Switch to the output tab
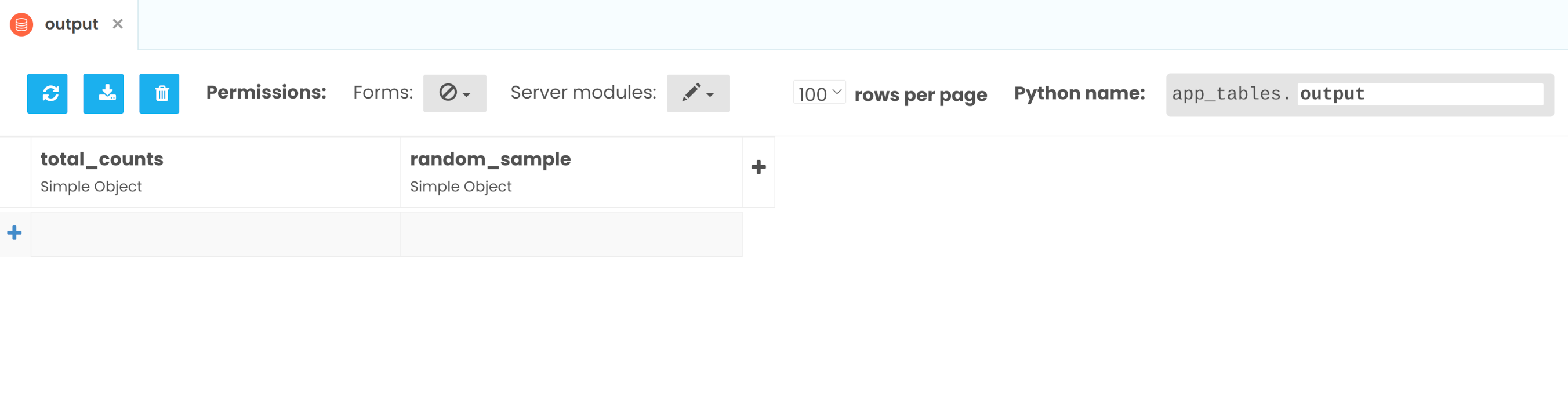The width and height of the screenshot is (1568, 401). [x=71, y=24]
